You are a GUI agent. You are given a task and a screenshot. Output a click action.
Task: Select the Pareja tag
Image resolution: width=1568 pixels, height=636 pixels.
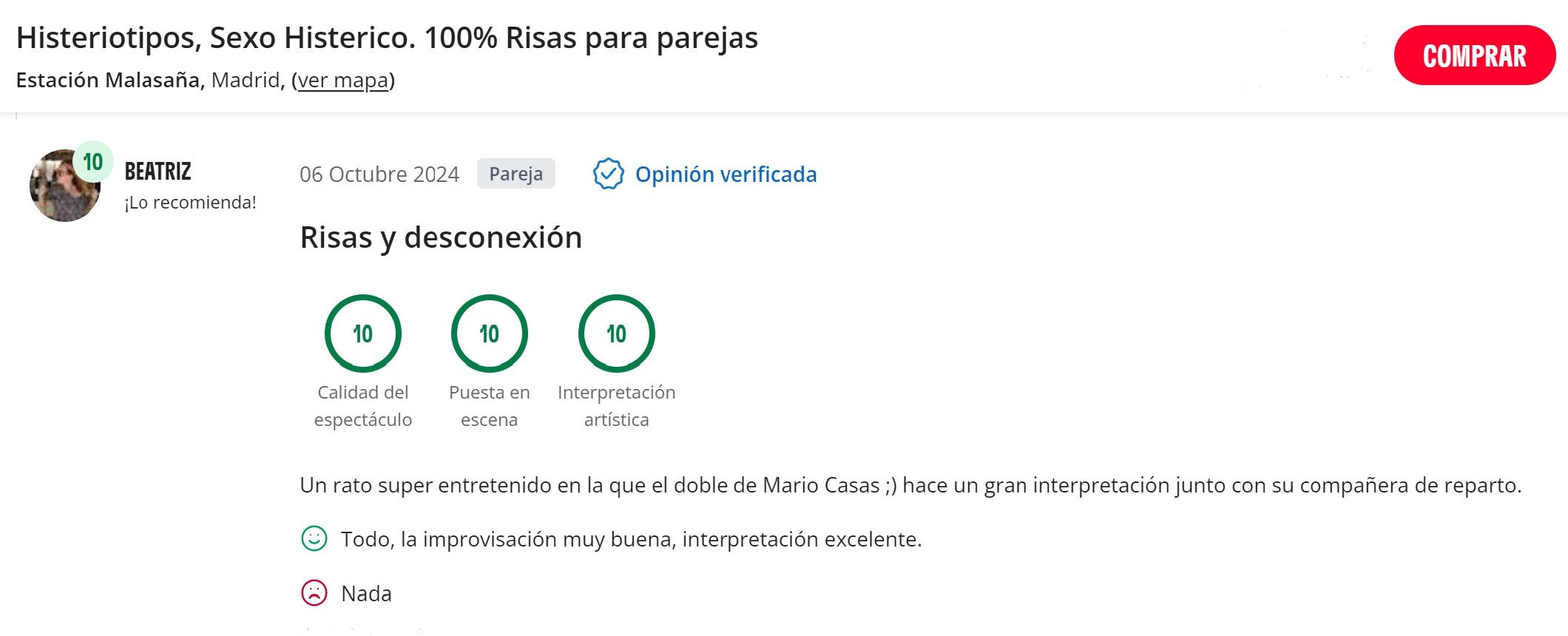[516, 174]
